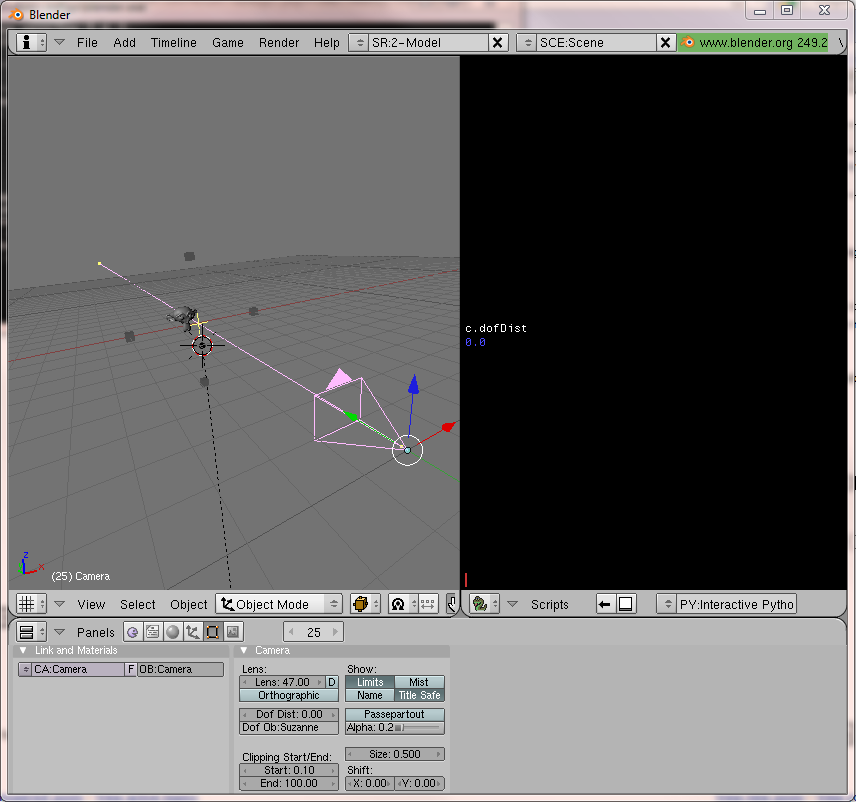856x802 pixels.
Task: Toggle move object centers only
Action: click(x=428, y=604)
